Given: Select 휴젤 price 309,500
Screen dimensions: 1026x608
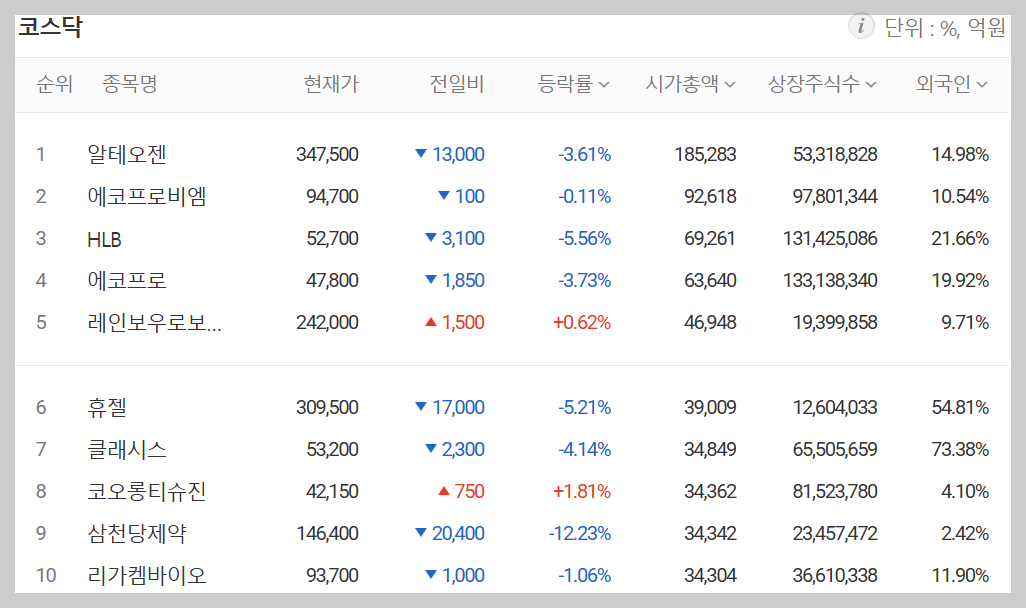Looking at the screenshot, I should pyautogui.click(x=327, y=408).
